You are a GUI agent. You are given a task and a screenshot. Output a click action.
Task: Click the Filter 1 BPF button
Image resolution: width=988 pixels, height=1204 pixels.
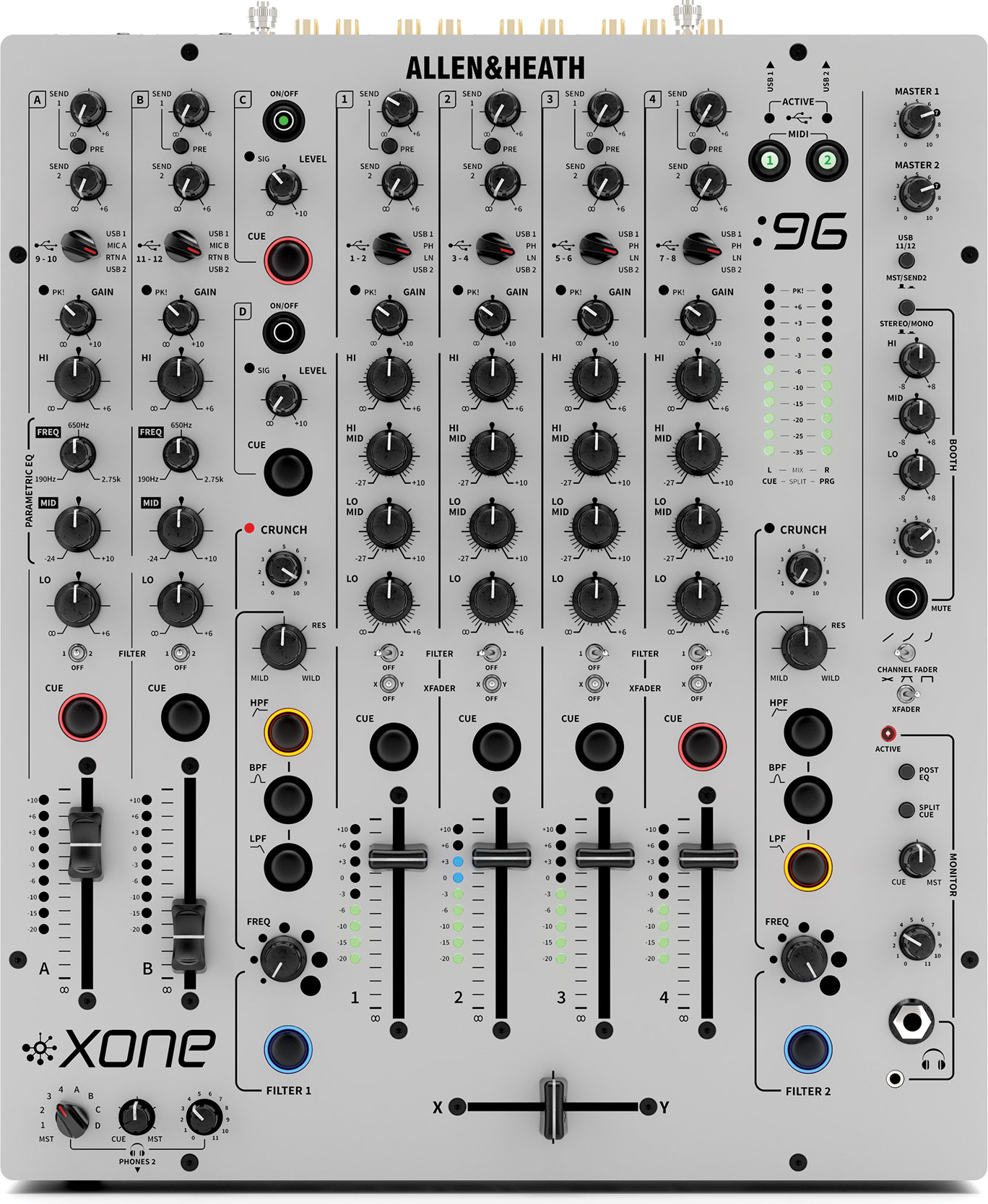coord(288,798)
